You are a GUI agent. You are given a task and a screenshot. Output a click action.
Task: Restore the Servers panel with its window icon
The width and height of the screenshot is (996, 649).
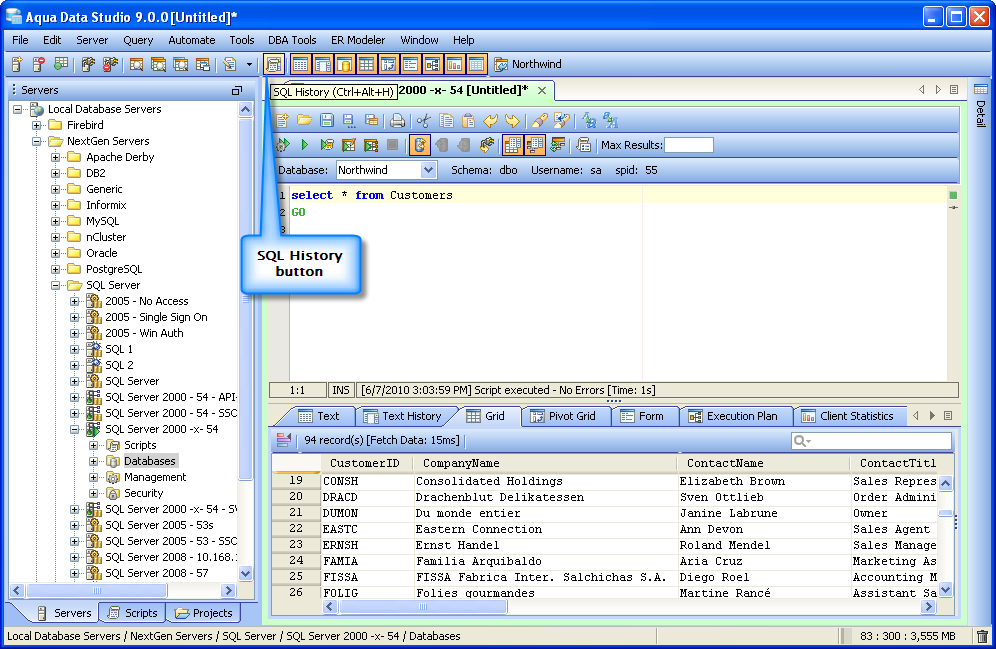coord(237,90)
